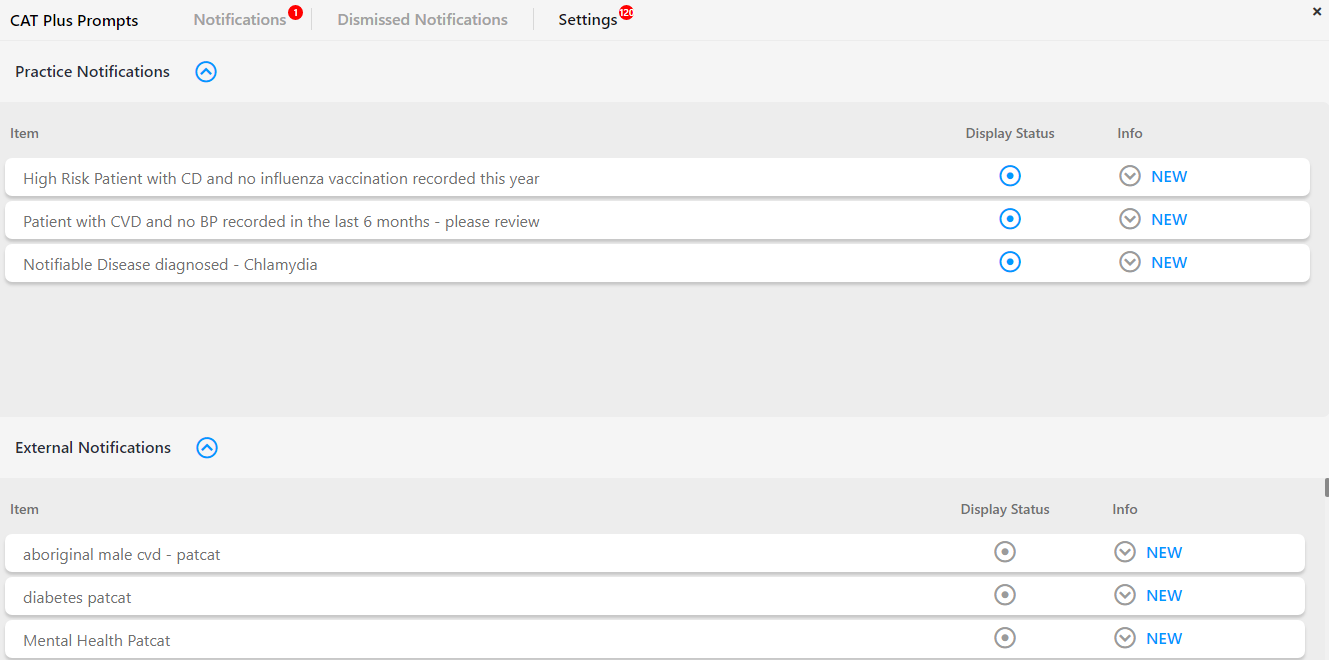Expand info for influenza vaccination prompt
Viewport: 1329px width, 660px height.
[1130, 176]
